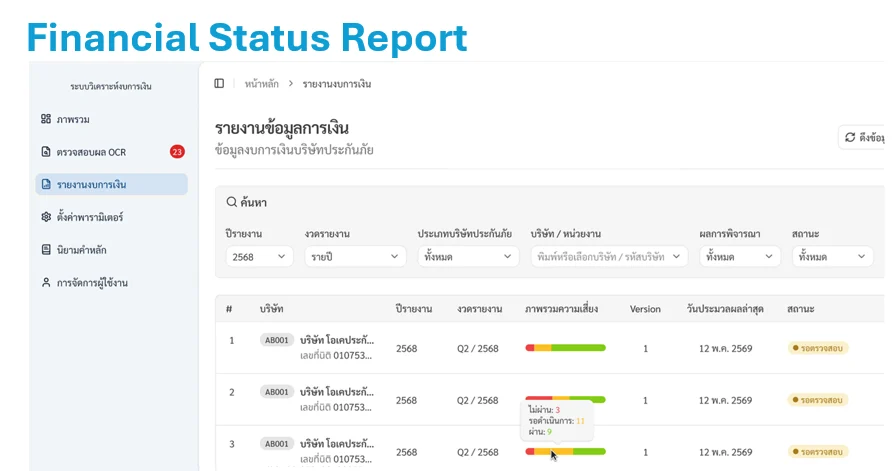Image resolution: width=894 pixels, height=471 pixels.
Task: Click the ตรวจสอบผล OCR document icon
Action: [46, 152]
